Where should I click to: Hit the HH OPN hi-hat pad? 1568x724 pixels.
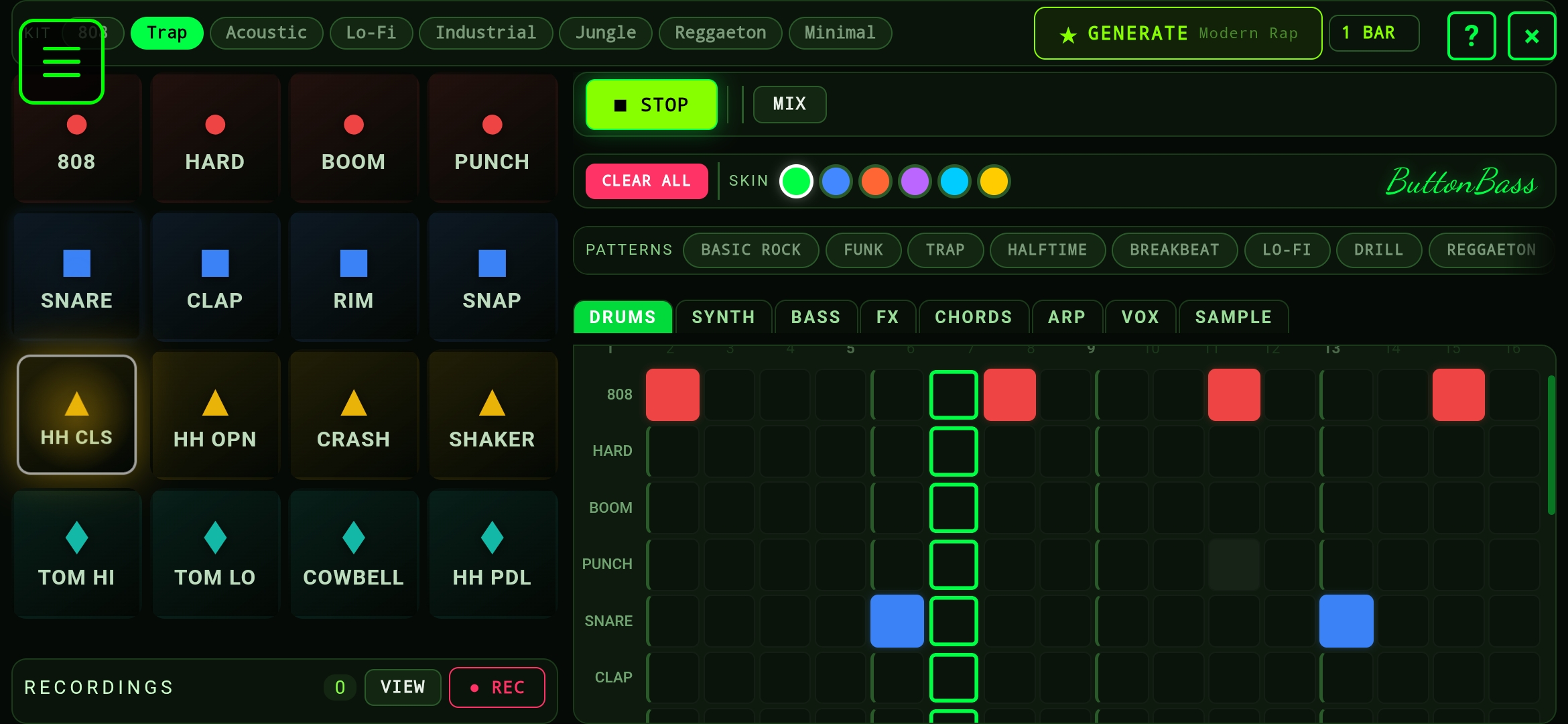pos(215,416)
